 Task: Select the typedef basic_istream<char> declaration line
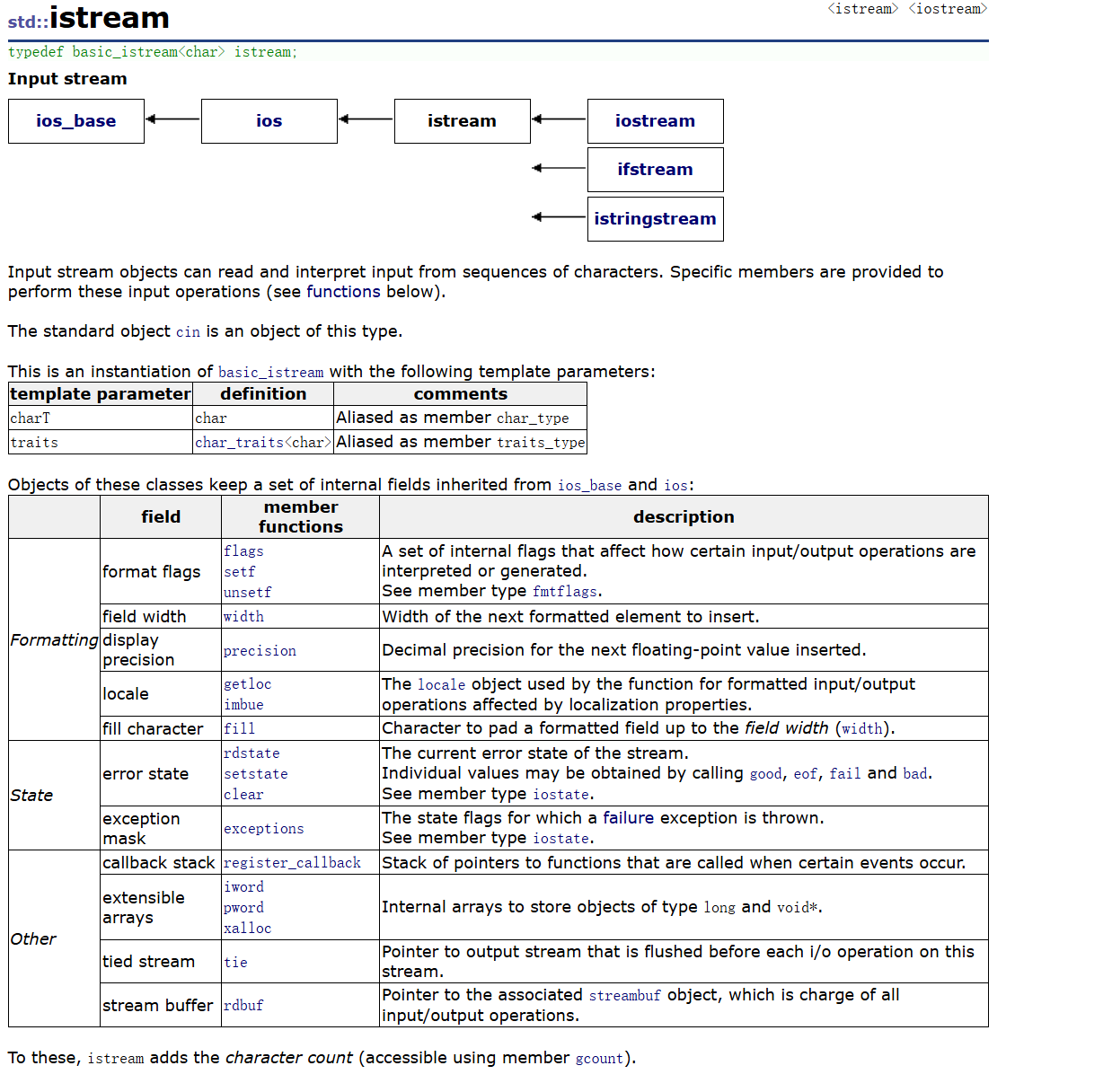coord(153,52)
